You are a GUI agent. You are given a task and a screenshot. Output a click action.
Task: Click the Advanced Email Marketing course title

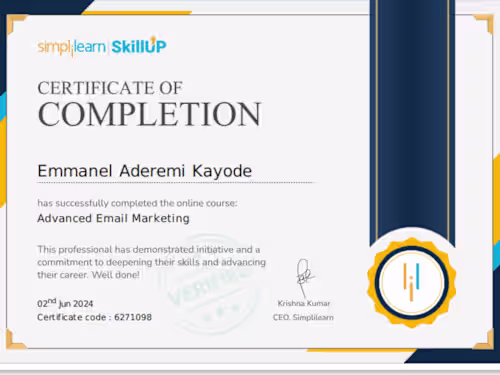113,218
